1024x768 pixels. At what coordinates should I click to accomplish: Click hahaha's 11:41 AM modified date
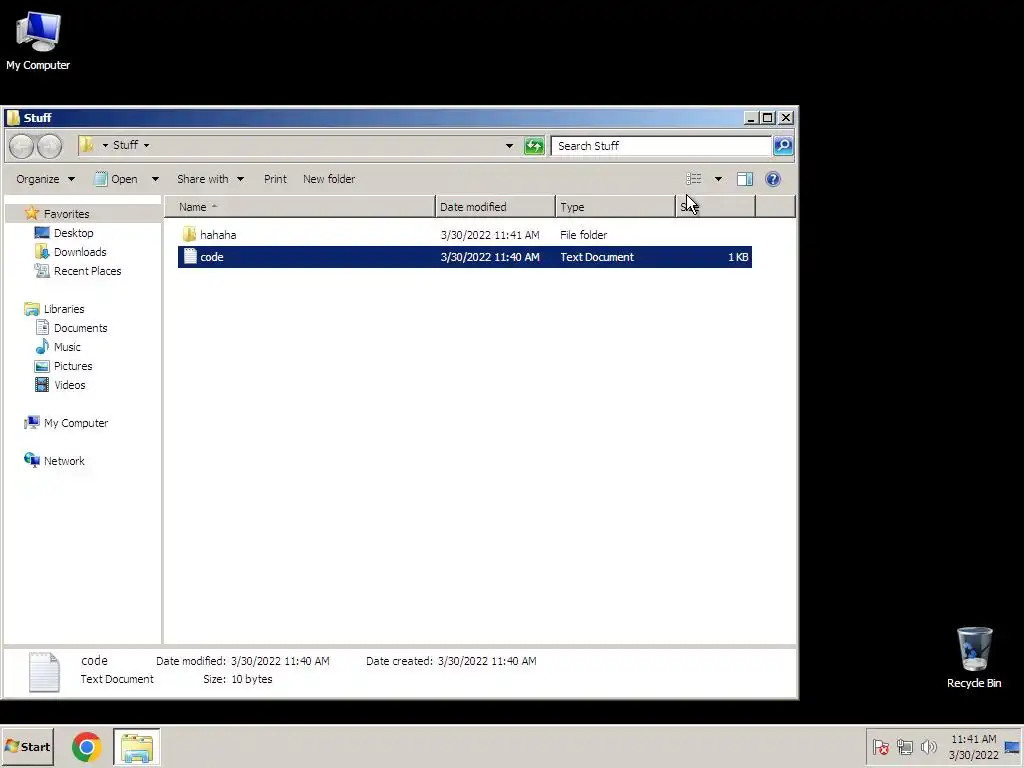[x=490, y=234]
